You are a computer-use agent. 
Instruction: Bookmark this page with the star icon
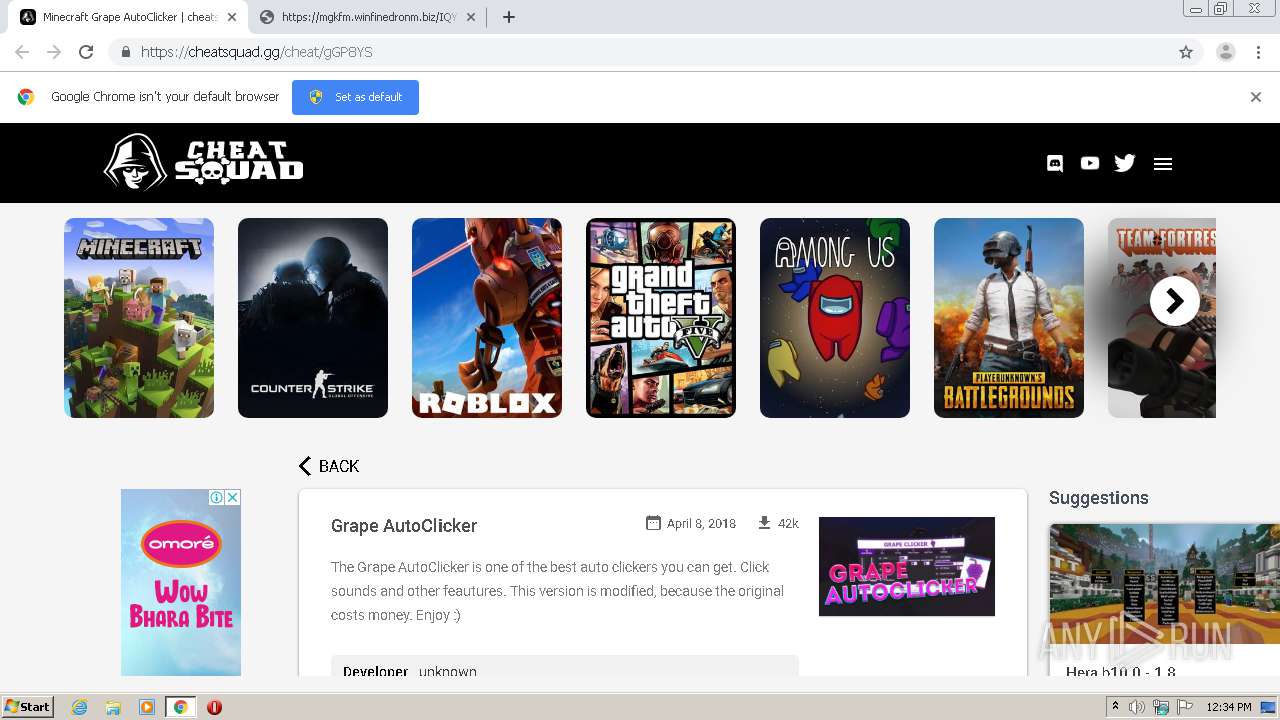pos(1186,52)
